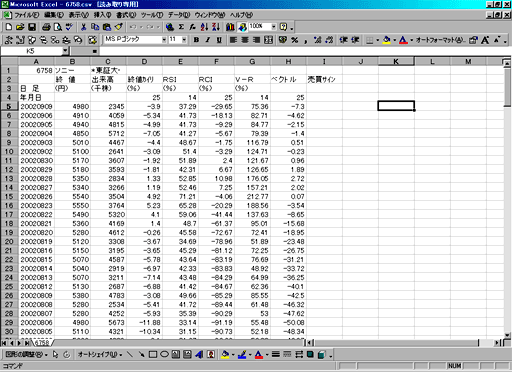Image resolution: width=512 pixels, height=372 pixels.
Task: Insert WordArt from drawing toolbar
Action: point(199,354)
